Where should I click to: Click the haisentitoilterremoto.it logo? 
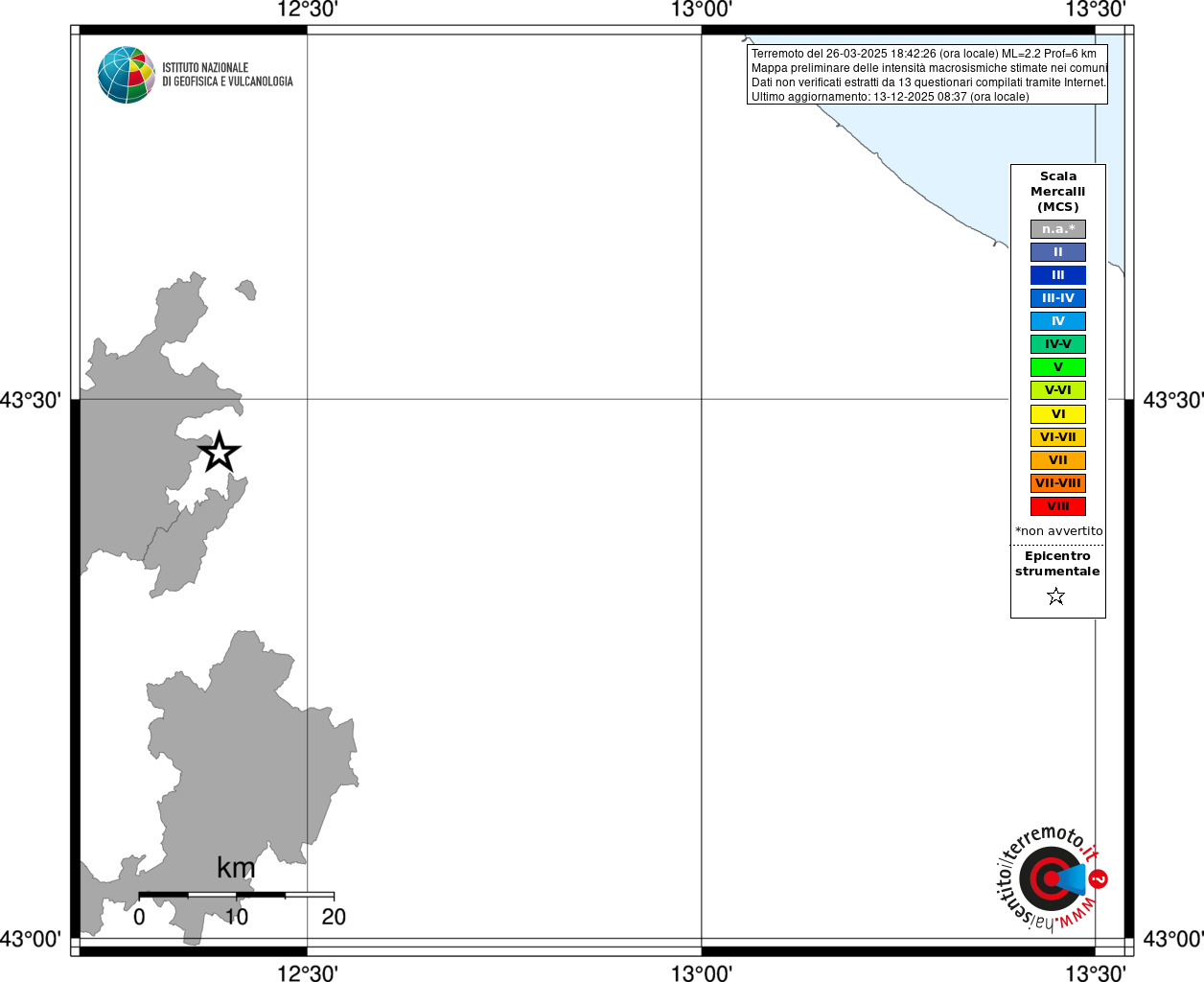pyautogui.click(x=1053, y=877)
